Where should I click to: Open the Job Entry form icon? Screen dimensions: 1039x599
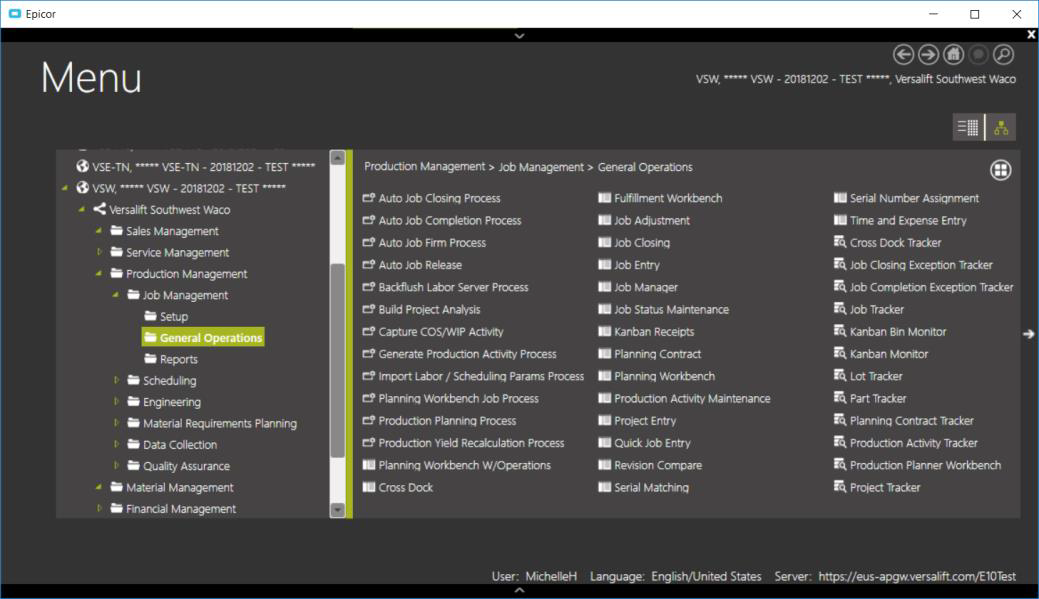pos(604,264)
